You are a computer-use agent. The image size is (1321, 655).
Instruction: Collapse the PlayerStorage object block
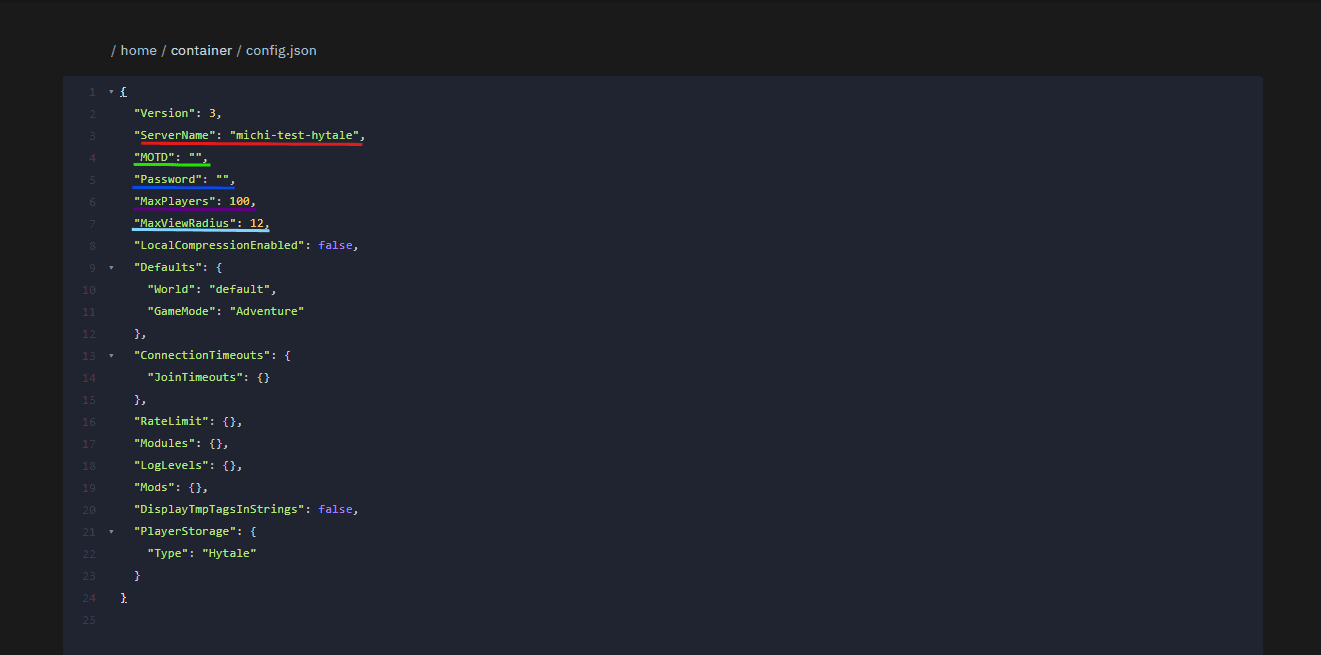pyautogui.click(x=110, y=531)
